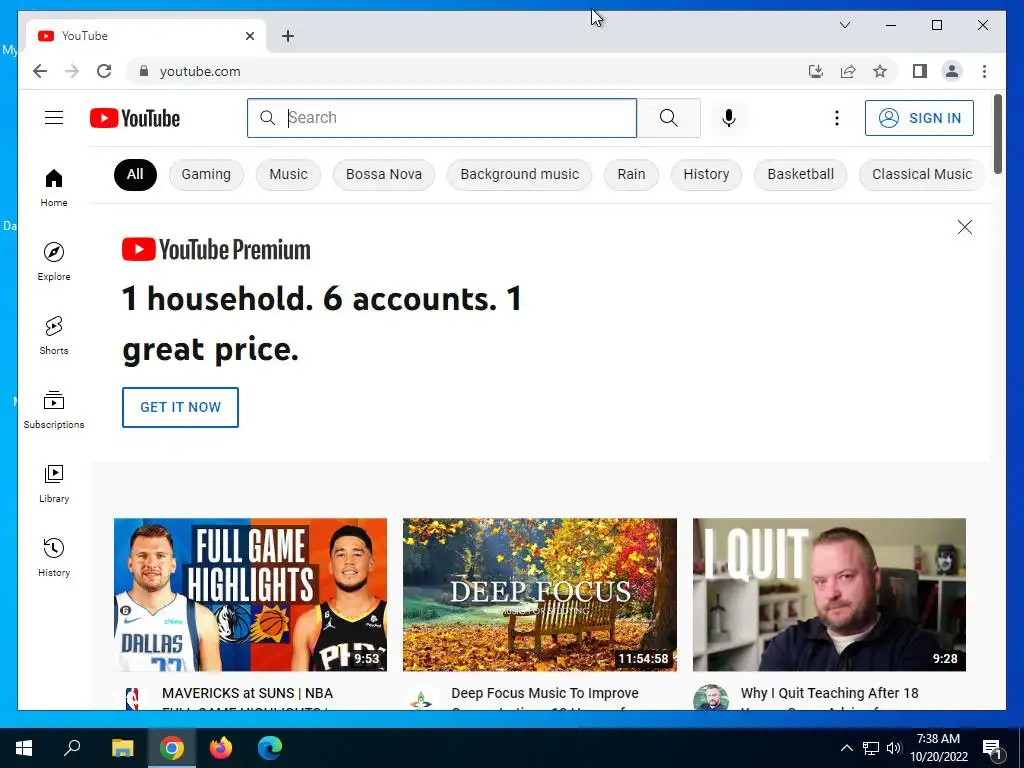Click GET IT NOW for Premium
Viewport: 1024px width, 768px height.
pos(180,408)
